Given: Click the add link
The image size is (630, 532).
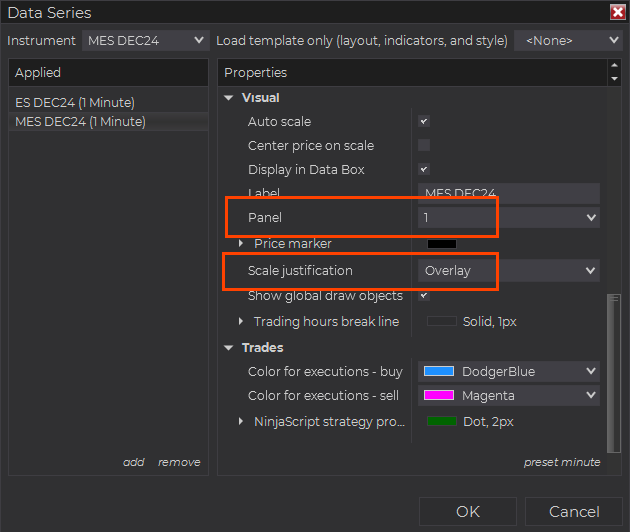Looking at the screenshot, I should tap(133, 462).
